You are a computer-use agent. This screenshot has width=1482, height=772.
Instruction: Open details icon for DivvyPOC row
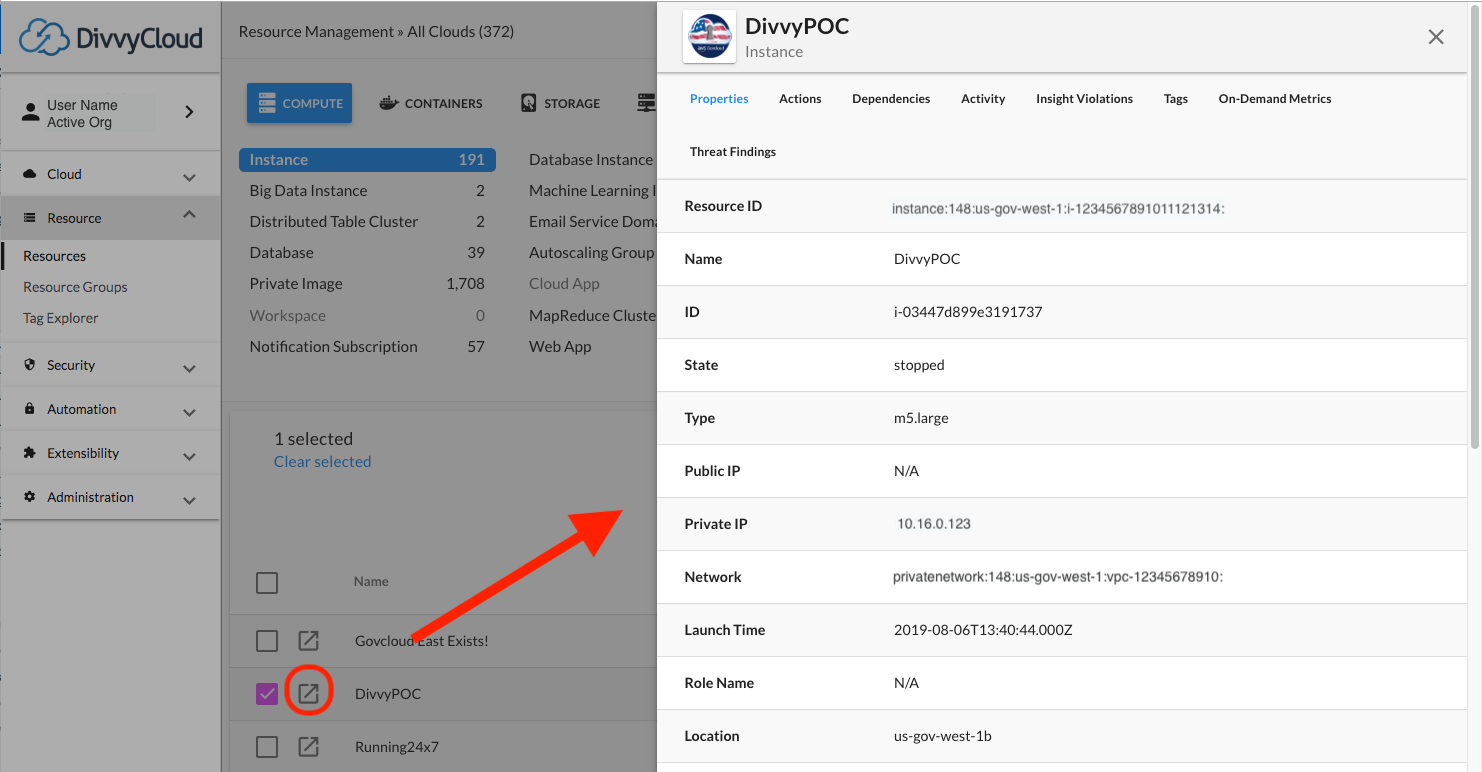309,694
